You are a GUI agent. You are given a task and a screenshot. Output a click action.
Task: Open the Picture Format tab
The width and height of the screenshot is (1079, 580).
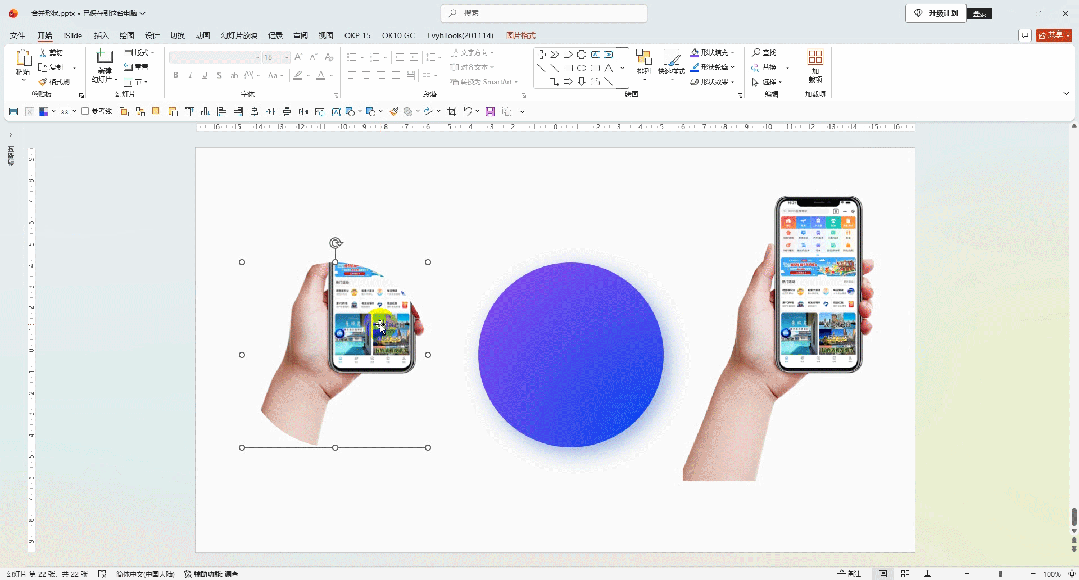[521, 35]
